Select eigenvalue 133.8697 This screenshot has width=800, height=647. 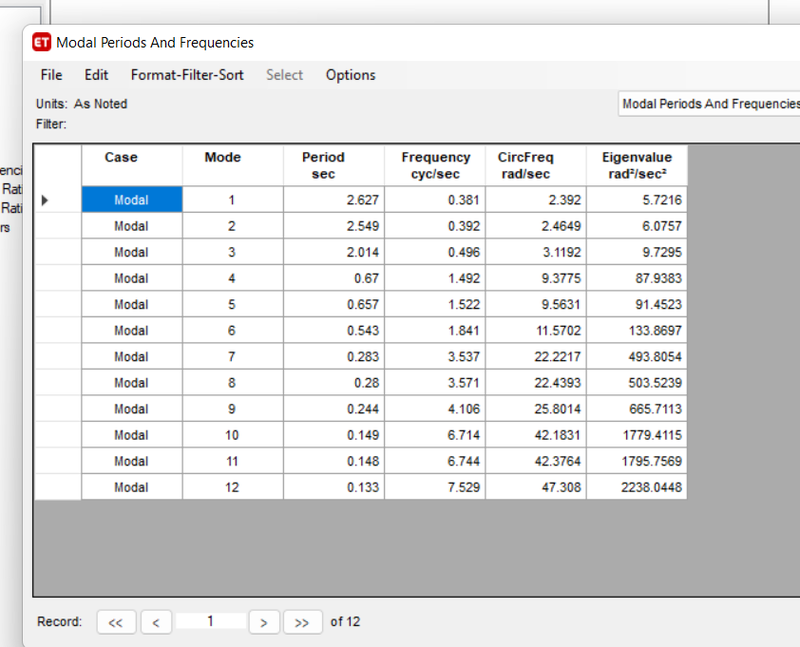637,331
